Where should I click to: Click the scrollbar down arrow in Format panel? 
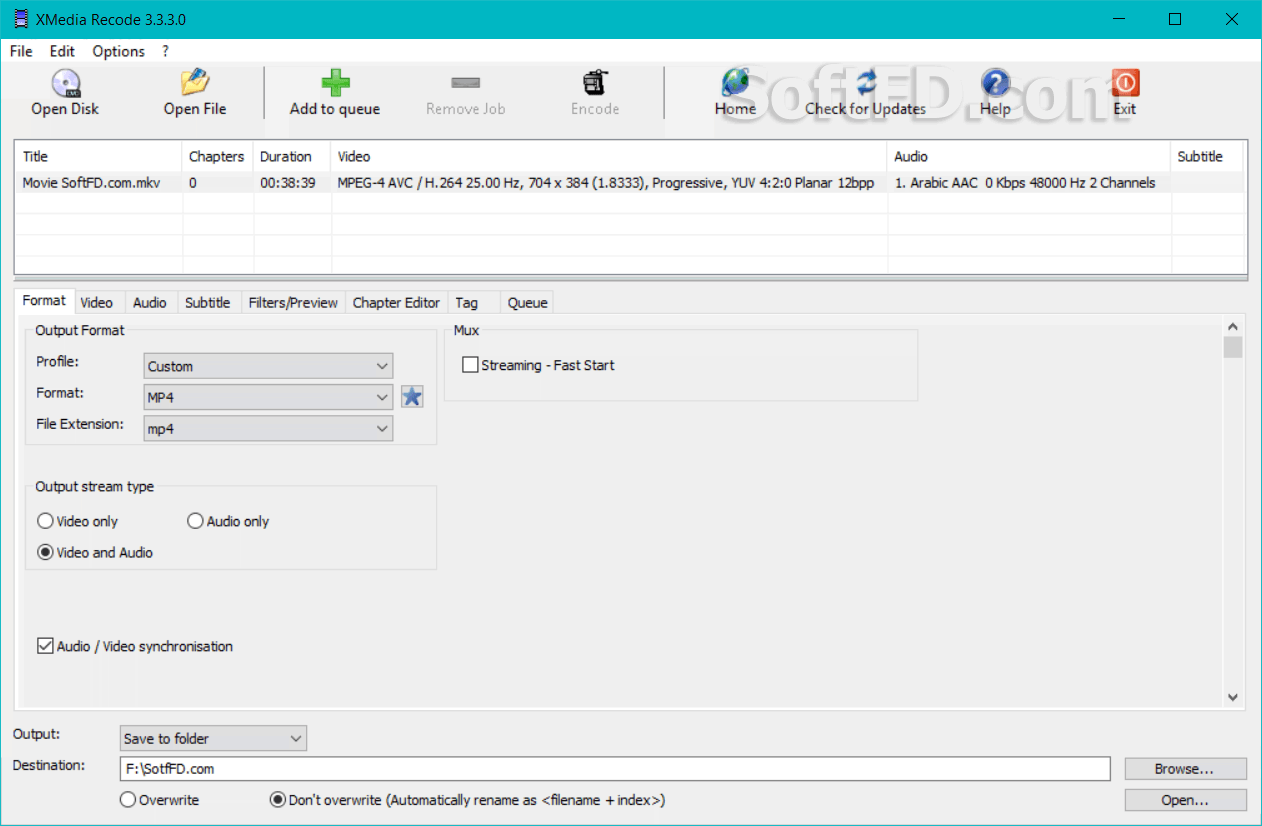click(1233, 697)
